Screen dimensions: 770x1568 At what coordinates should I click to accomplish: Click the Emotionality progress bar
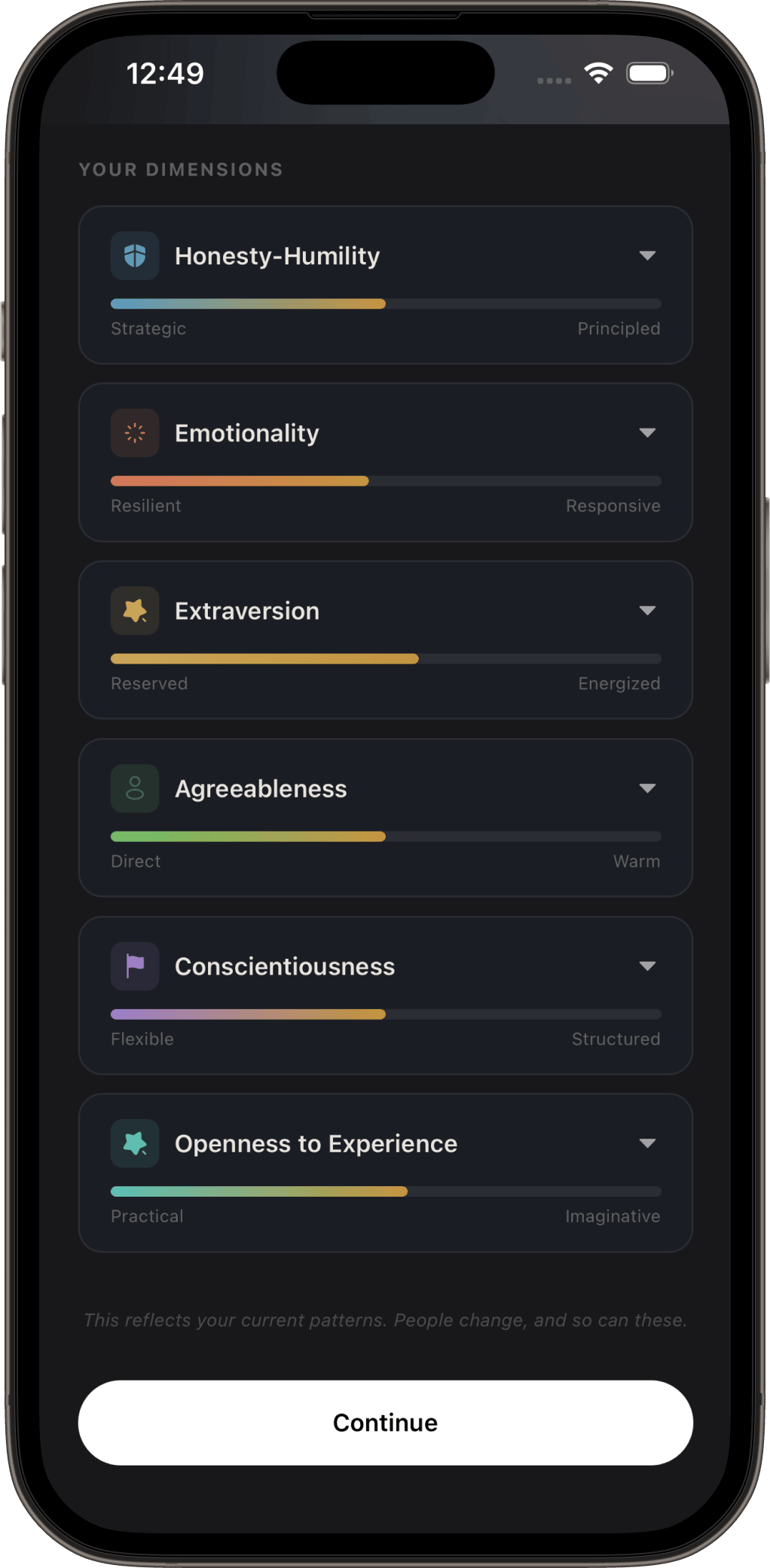point(386,481)
